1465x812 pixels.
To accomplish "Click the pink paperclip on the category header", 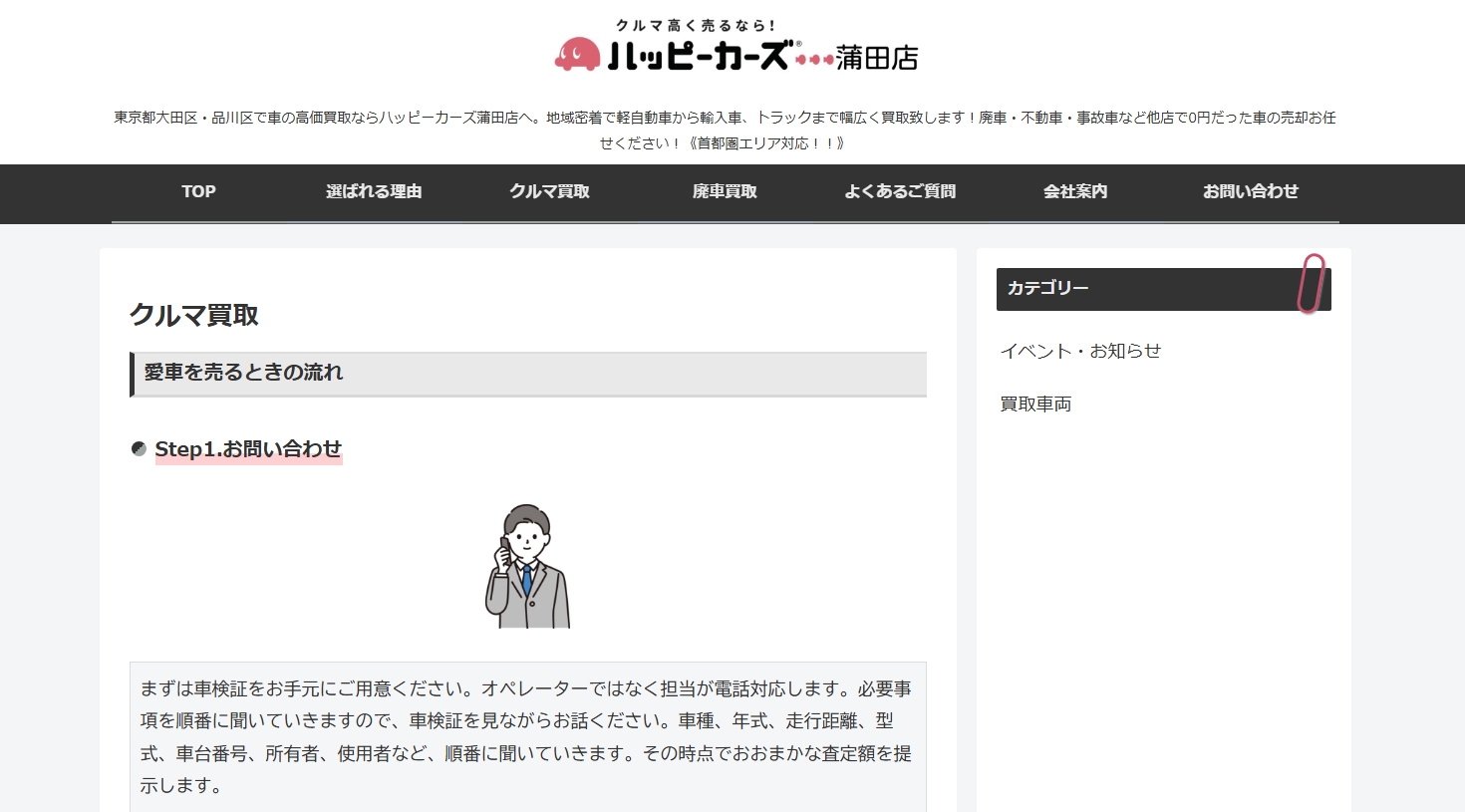I will click(1311, 283).
